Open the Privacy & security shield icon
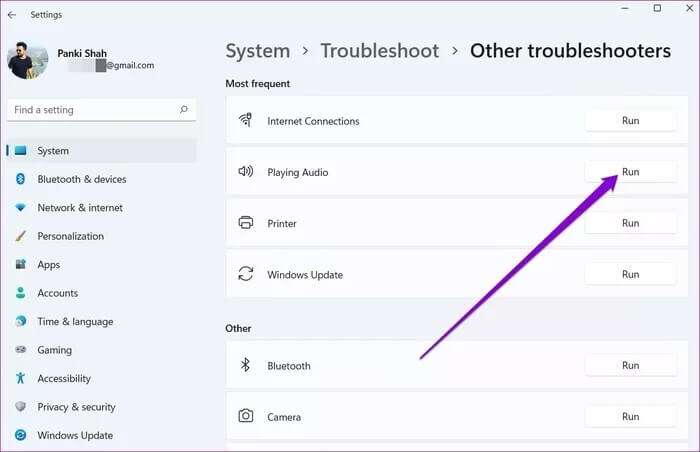The width and height of the screenshot is (700, 452). 21,406
